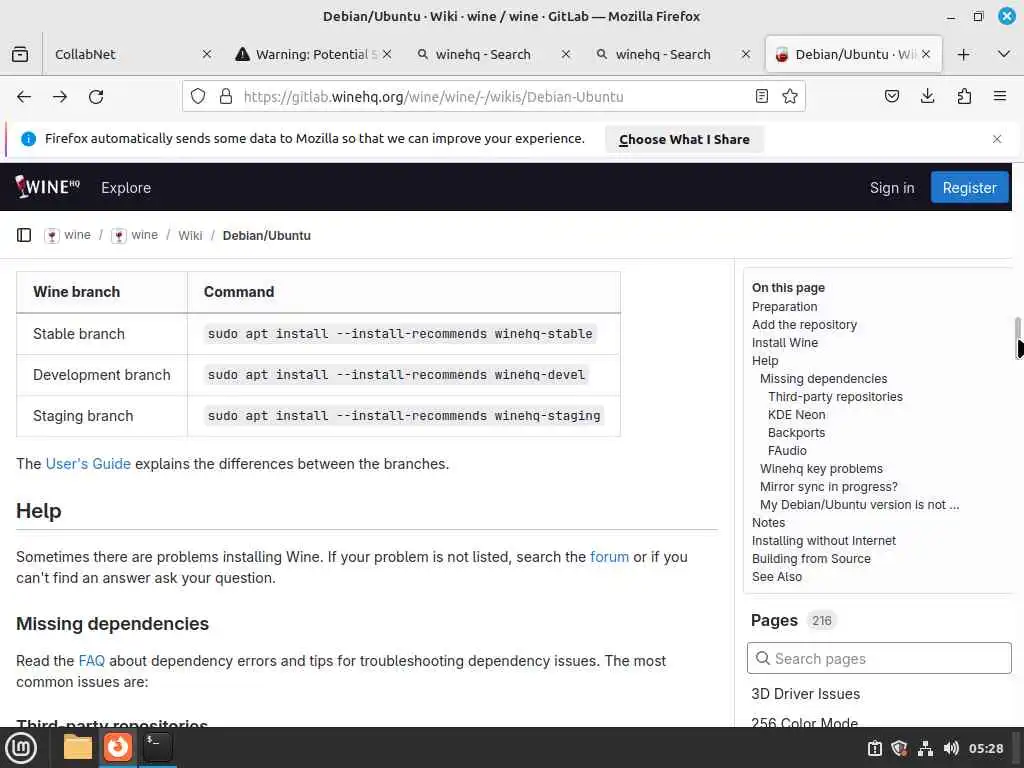Toggle reader view icon in address bar

pyautogui.click(x=761, y=97)
